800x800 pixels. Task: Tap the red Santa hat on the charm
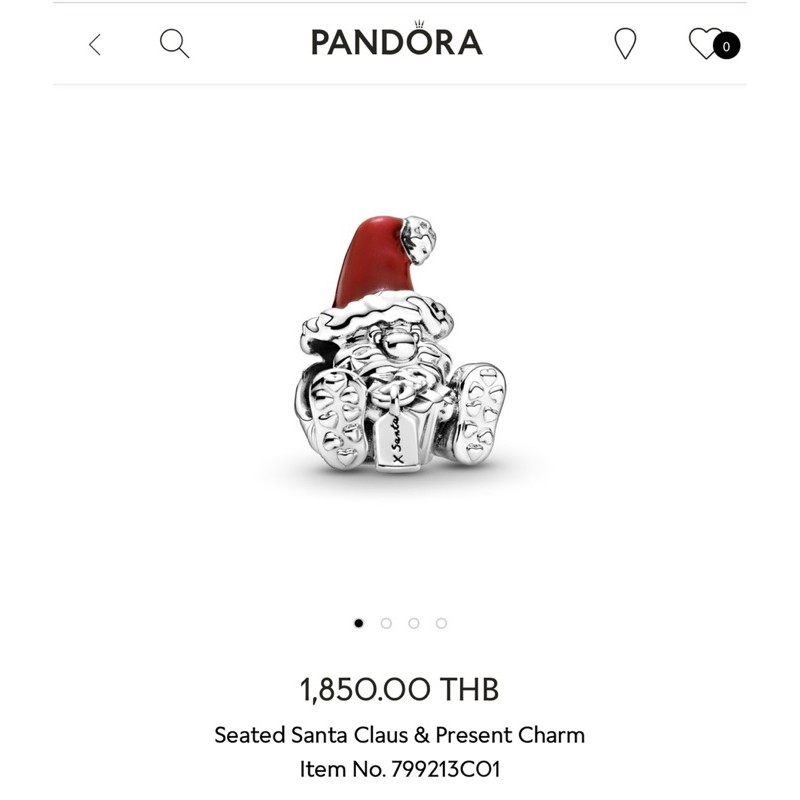[370, 263]
